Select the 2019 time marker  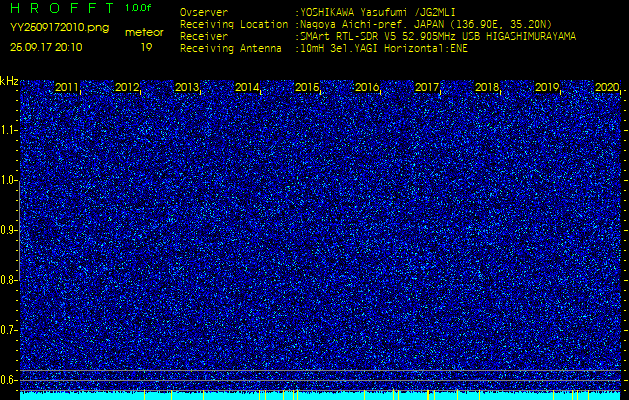coord(547,87)
